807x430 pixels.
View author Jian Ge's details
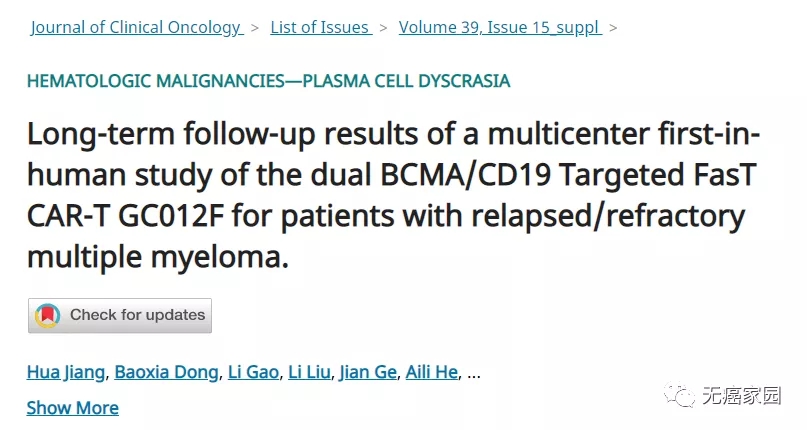367,373
